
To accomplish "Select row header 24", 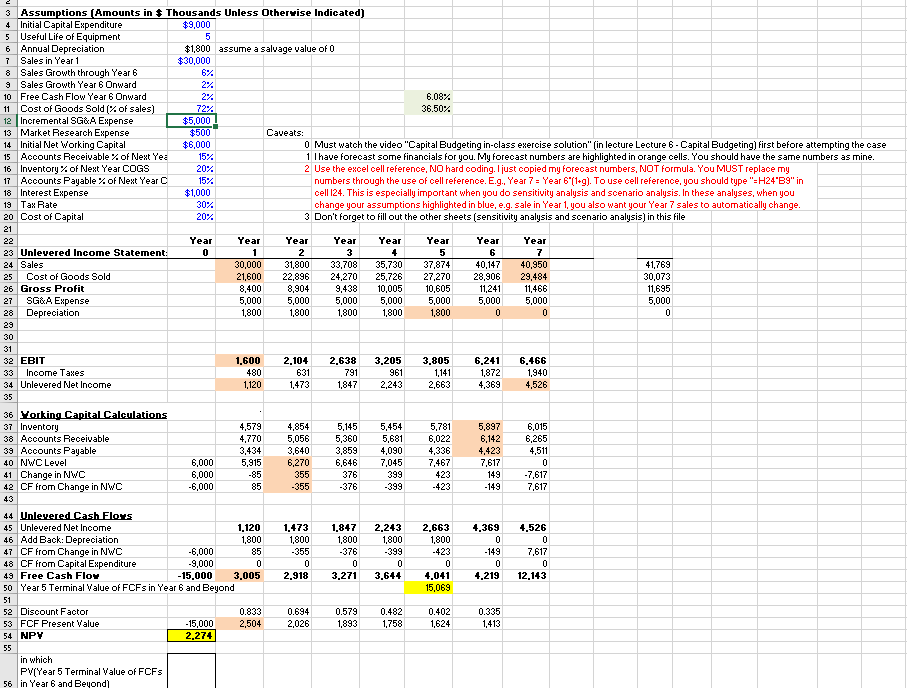I will tap(8, 265).
